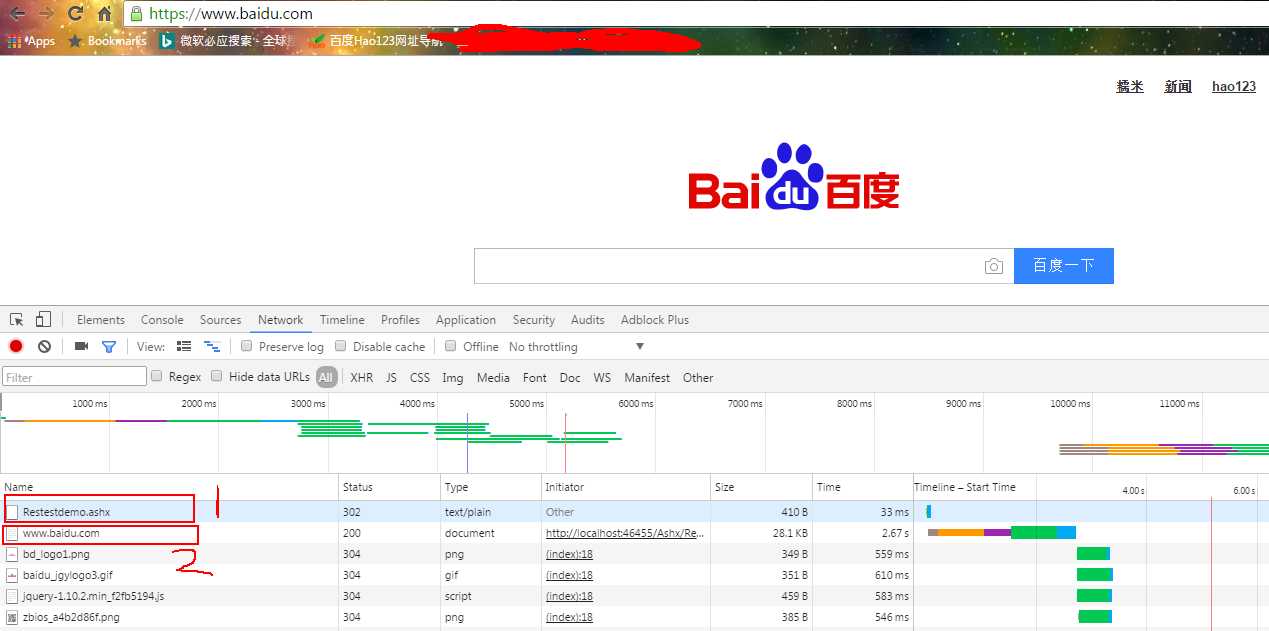Toggle capture screenshots camera icon
Viewport: 1269px width, 631px height.
point(82,346)
